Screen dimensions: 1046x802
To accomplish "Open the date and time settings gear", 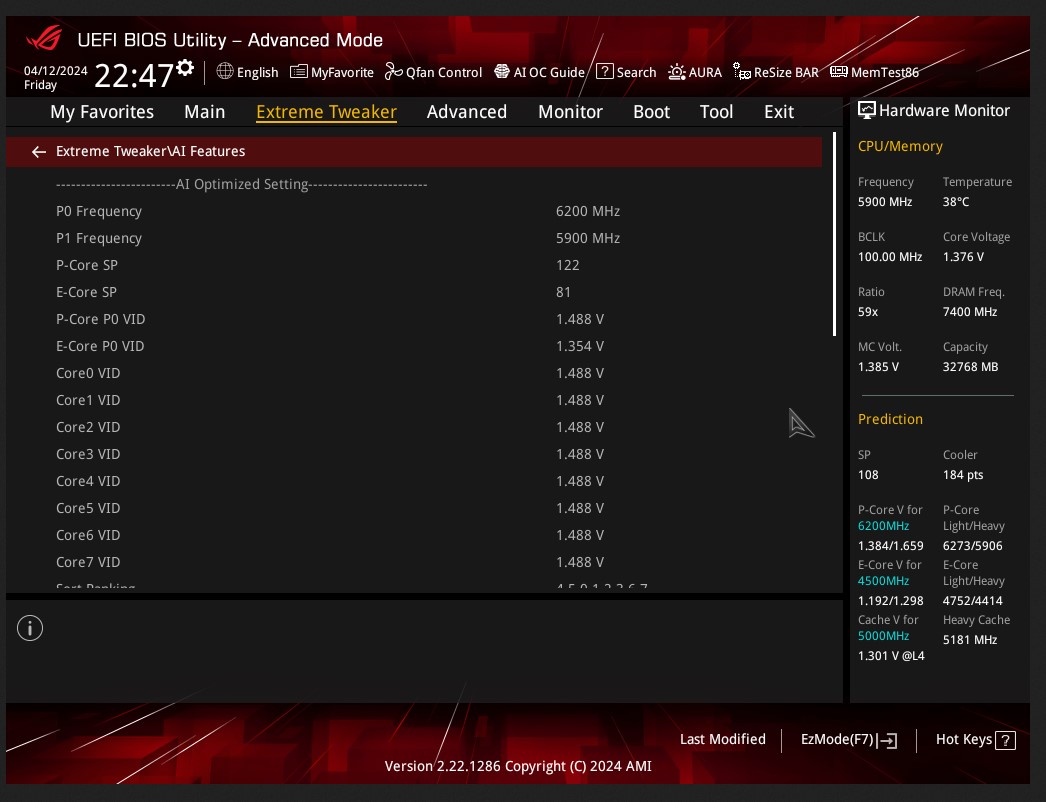I will 185,67.
